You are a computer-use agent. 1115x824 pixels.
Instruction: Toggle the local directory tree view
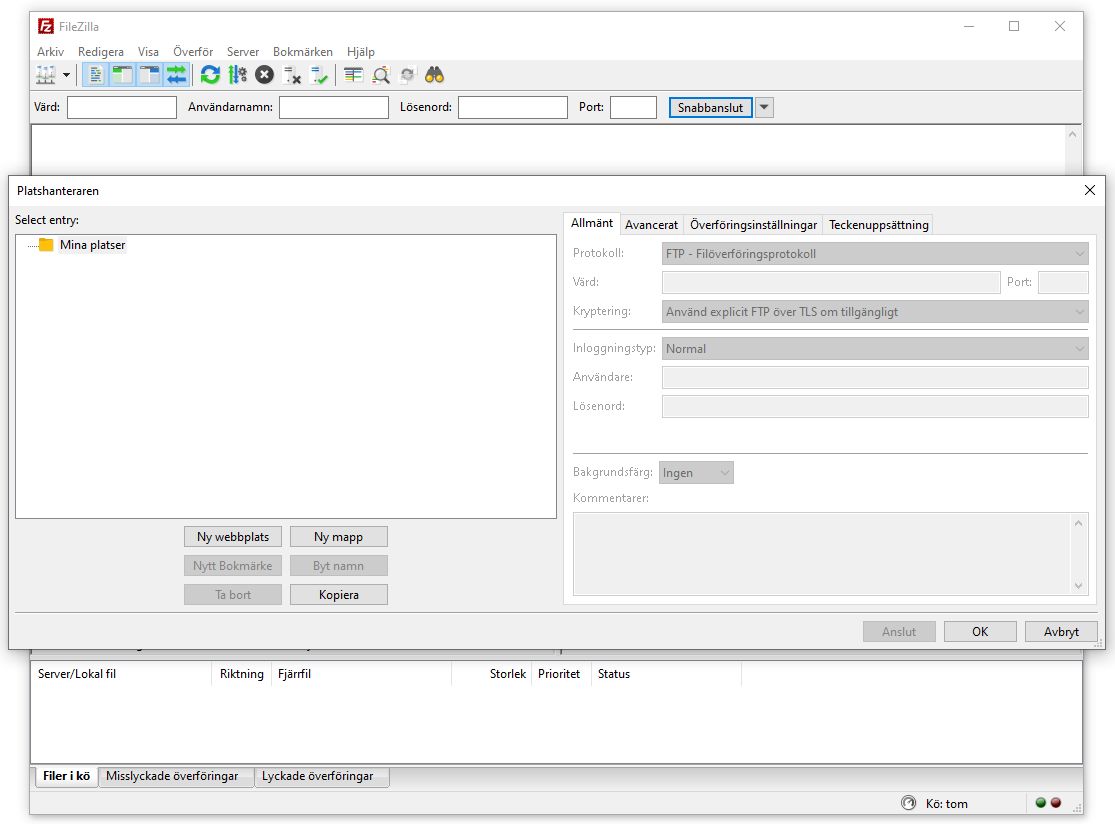click(x=123, y=75)
